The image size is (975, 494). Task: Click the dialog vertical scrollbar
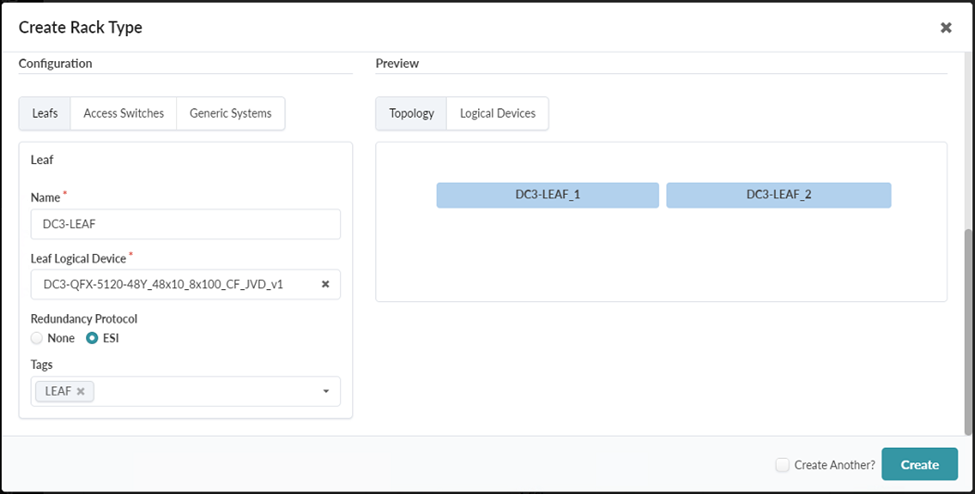[x=967, y=330]
